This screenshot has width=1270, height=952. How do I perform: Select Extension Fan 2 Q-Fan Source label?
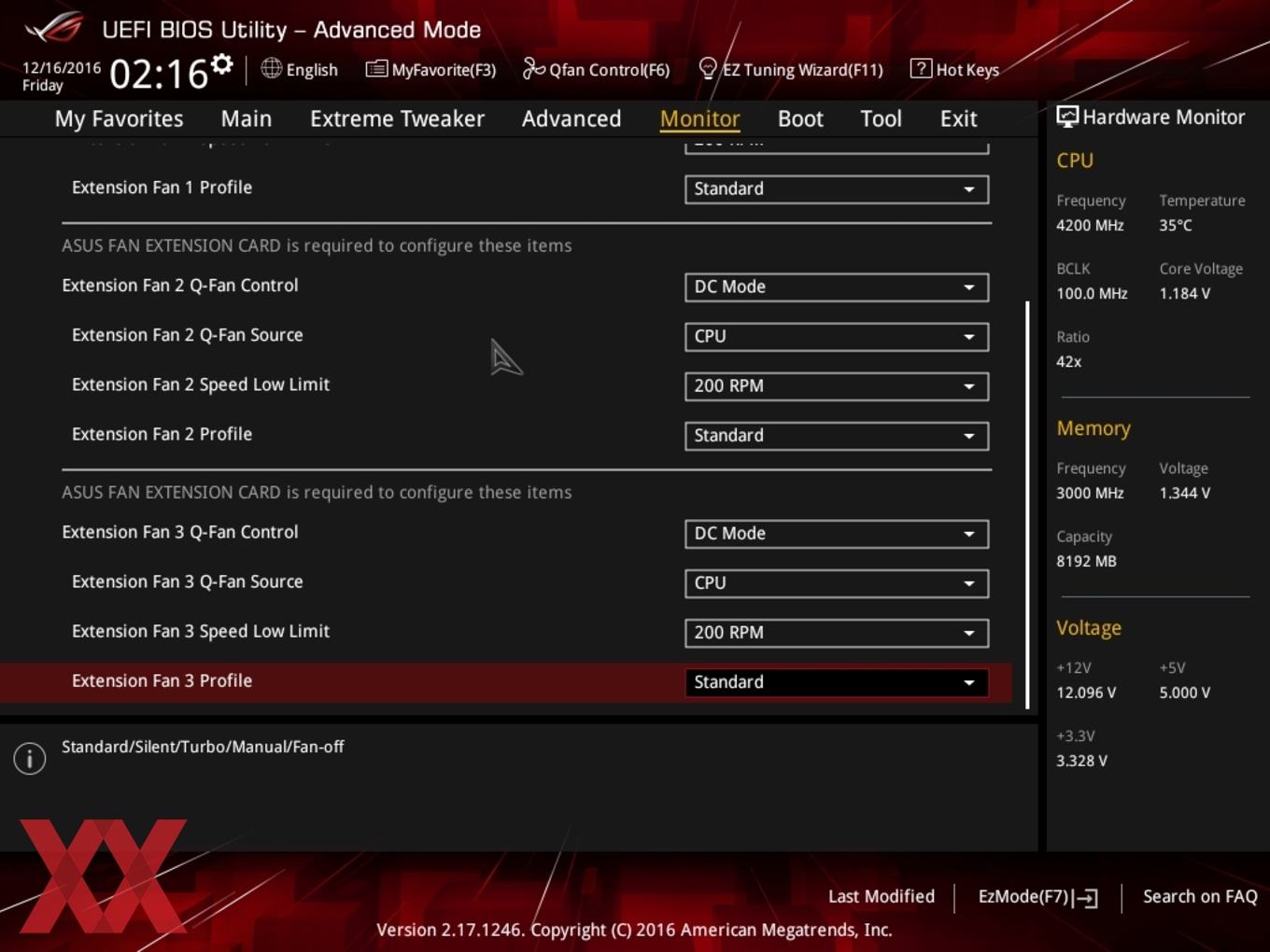pos(188,335)
